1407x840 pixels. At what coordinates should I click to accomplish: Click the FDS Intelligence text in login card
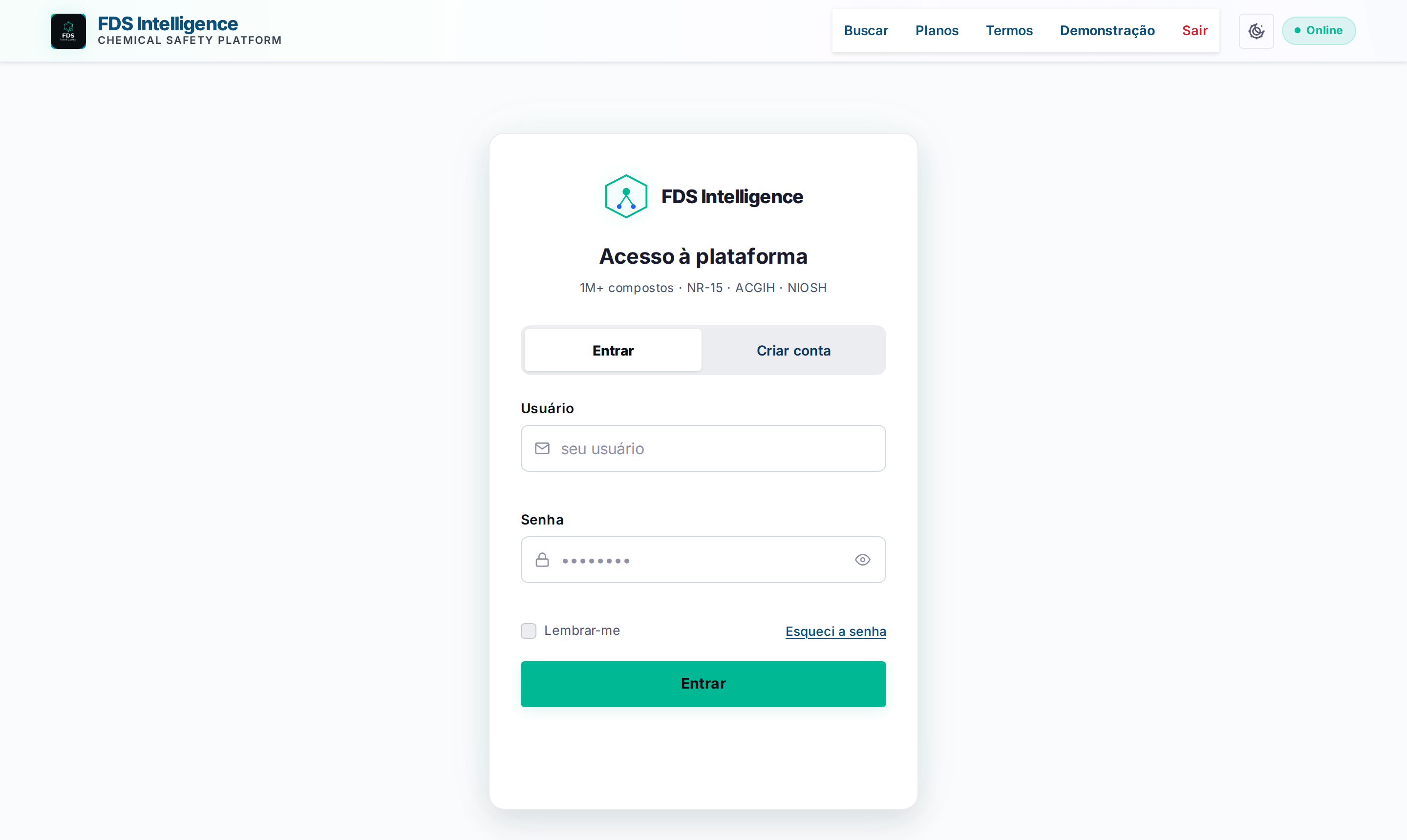click(x=732, y=196)
